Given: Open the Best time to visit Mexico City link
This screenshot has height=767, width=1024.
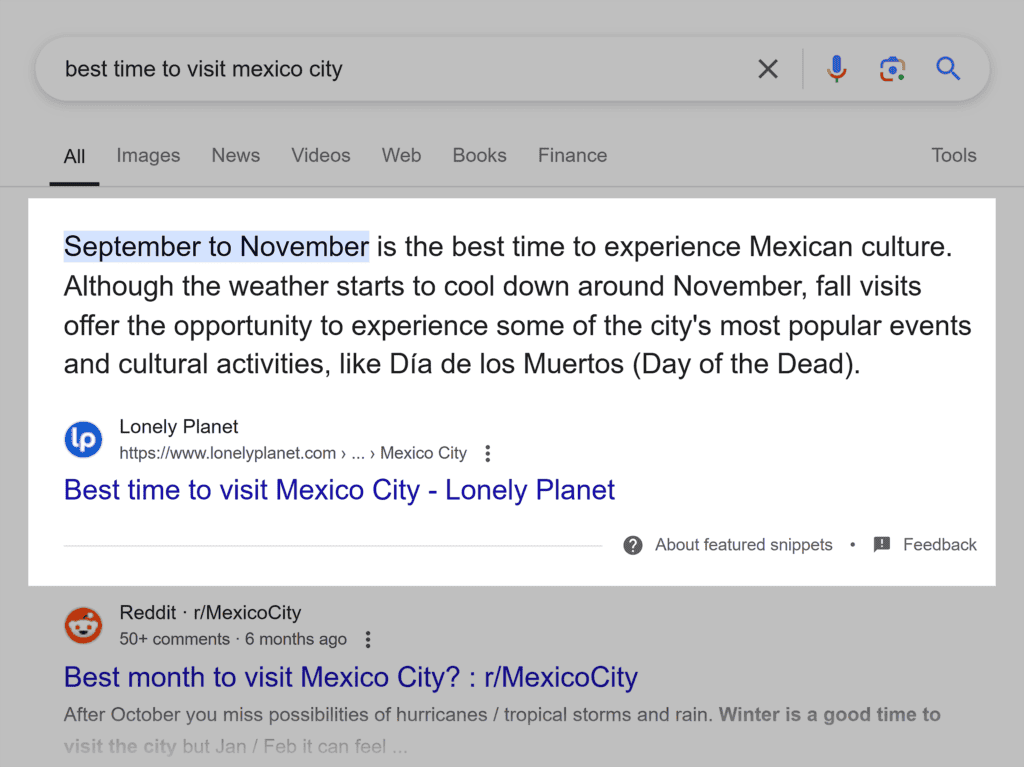Looking at the screenshot, I should tap(338, 489).
